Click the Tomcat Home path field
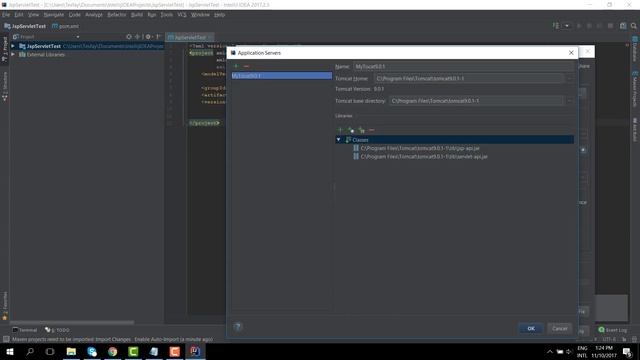The image size is (640, 360). 469,78
